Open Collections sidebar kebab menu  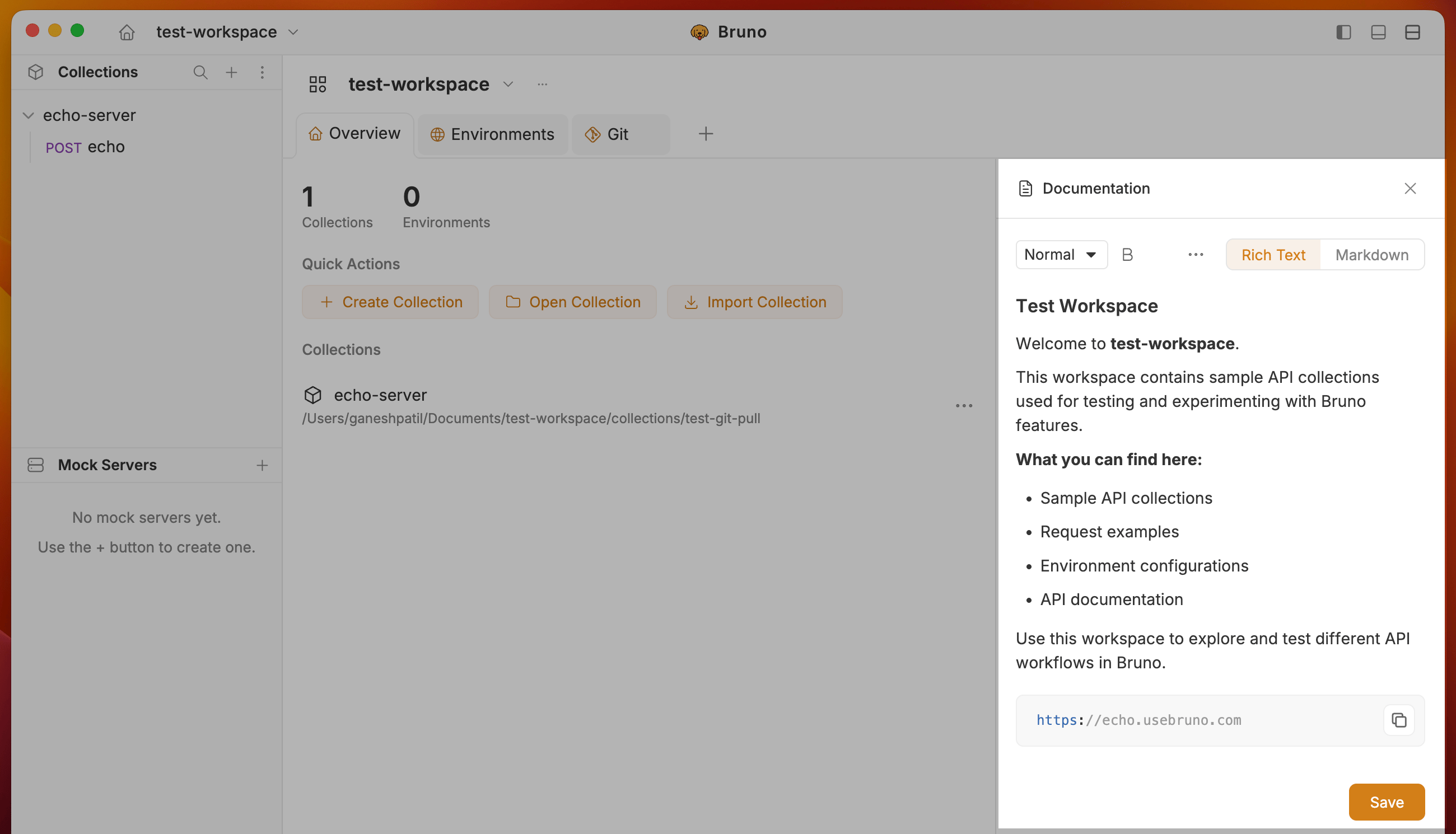tap(262, 72)
